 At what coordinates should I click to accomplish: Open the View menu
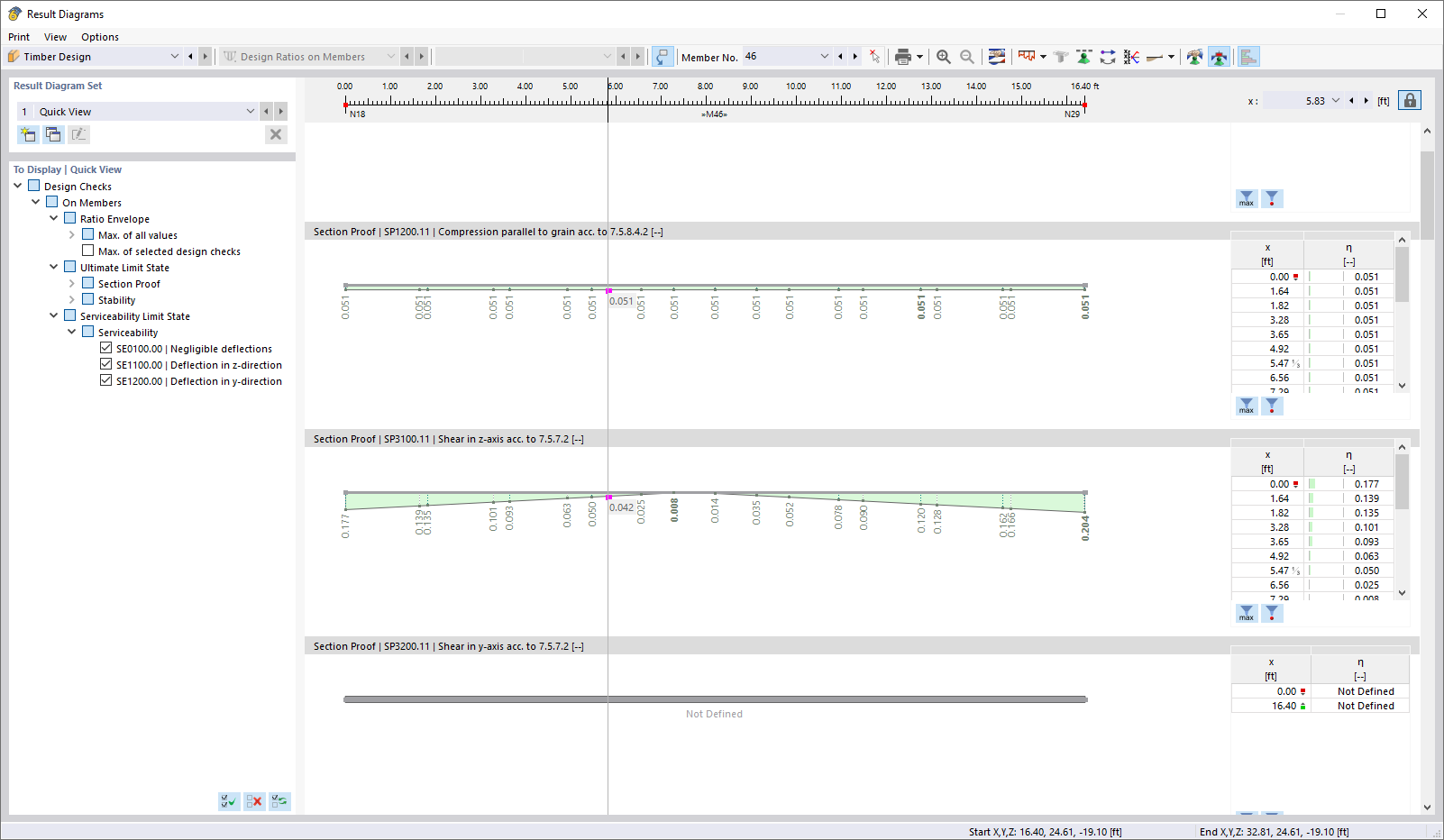coord(55,37)
